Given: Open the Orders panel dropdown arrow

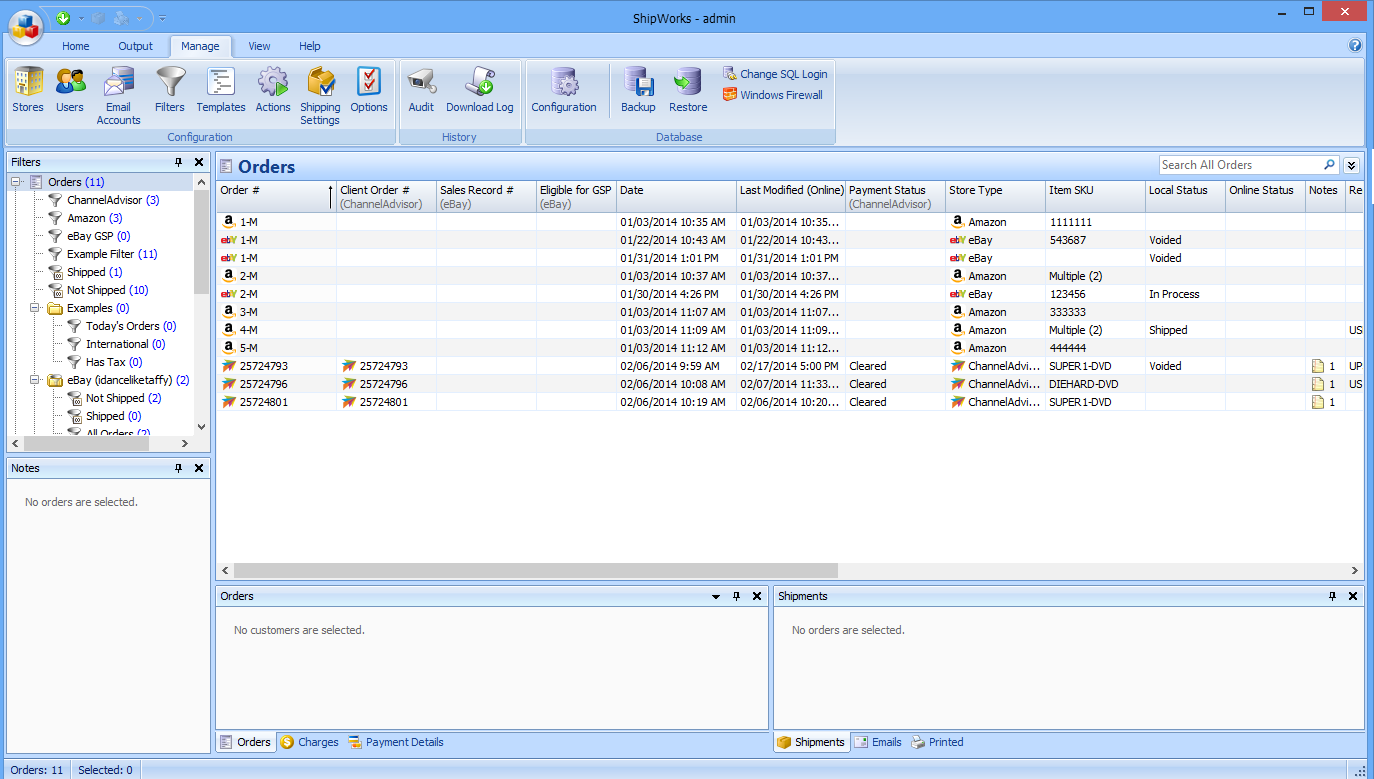Looking at the screenshot, I should pyautogui.click(x=716, y=596).
